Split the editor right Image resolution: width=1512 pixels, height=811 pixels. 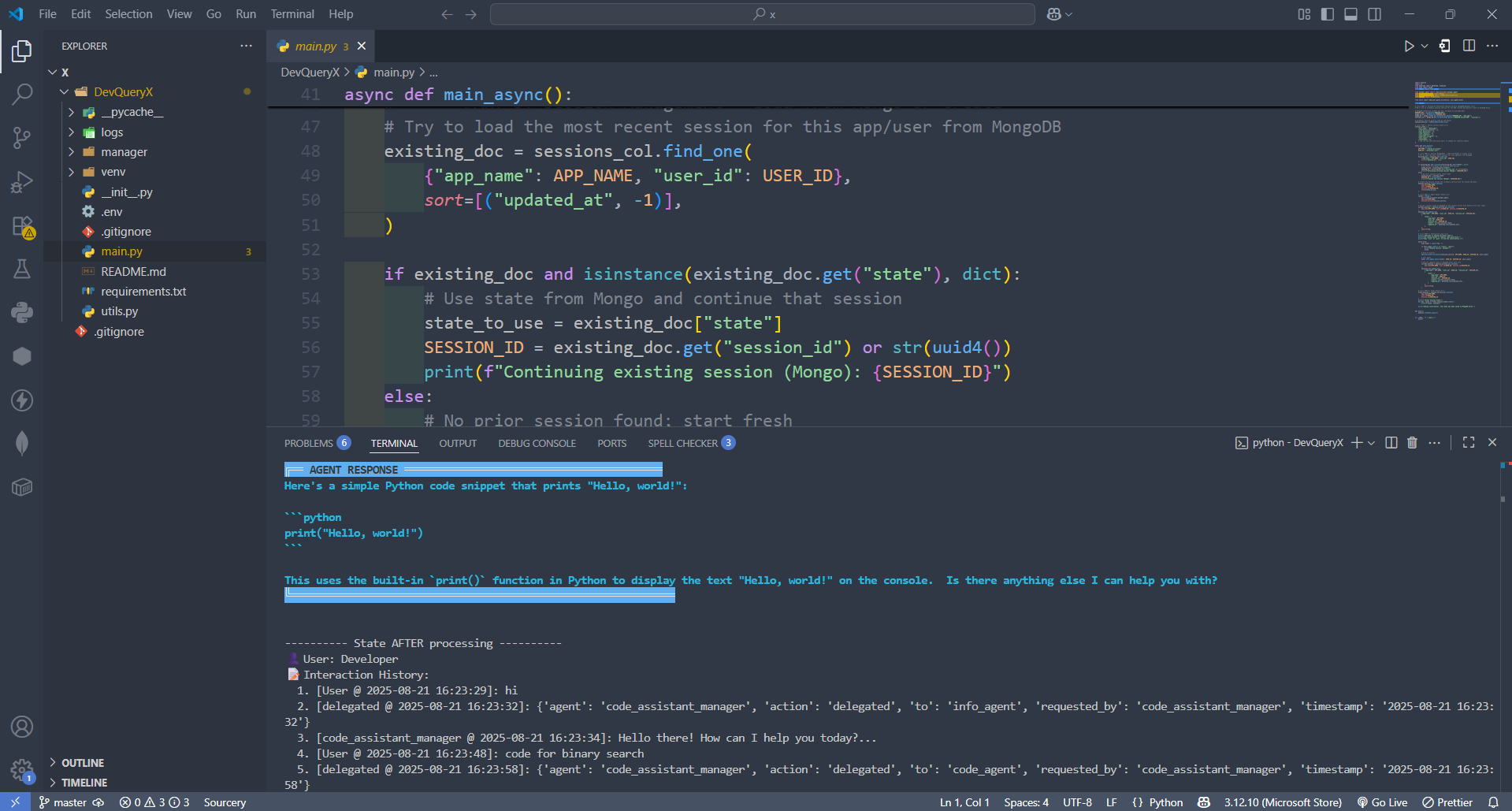[x=1469, y=47]
